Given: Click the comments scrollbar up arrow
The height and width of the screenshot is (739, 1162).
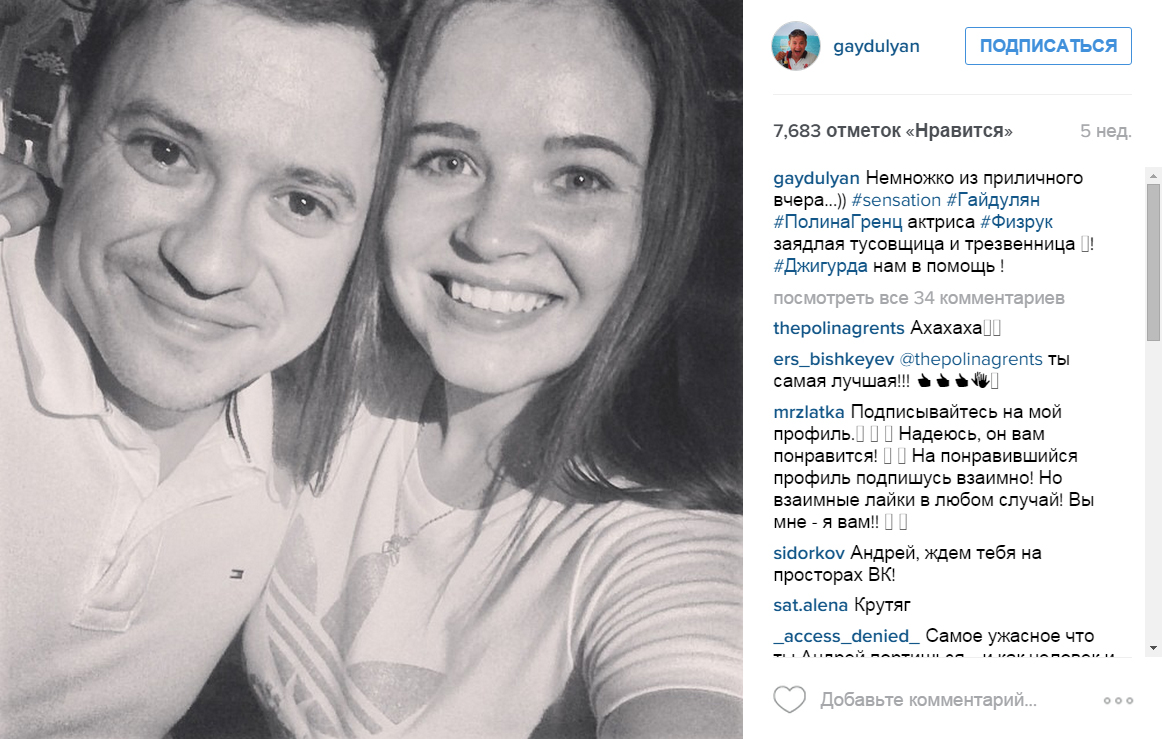Looking at the screenshot, I should click(1153, 176).
